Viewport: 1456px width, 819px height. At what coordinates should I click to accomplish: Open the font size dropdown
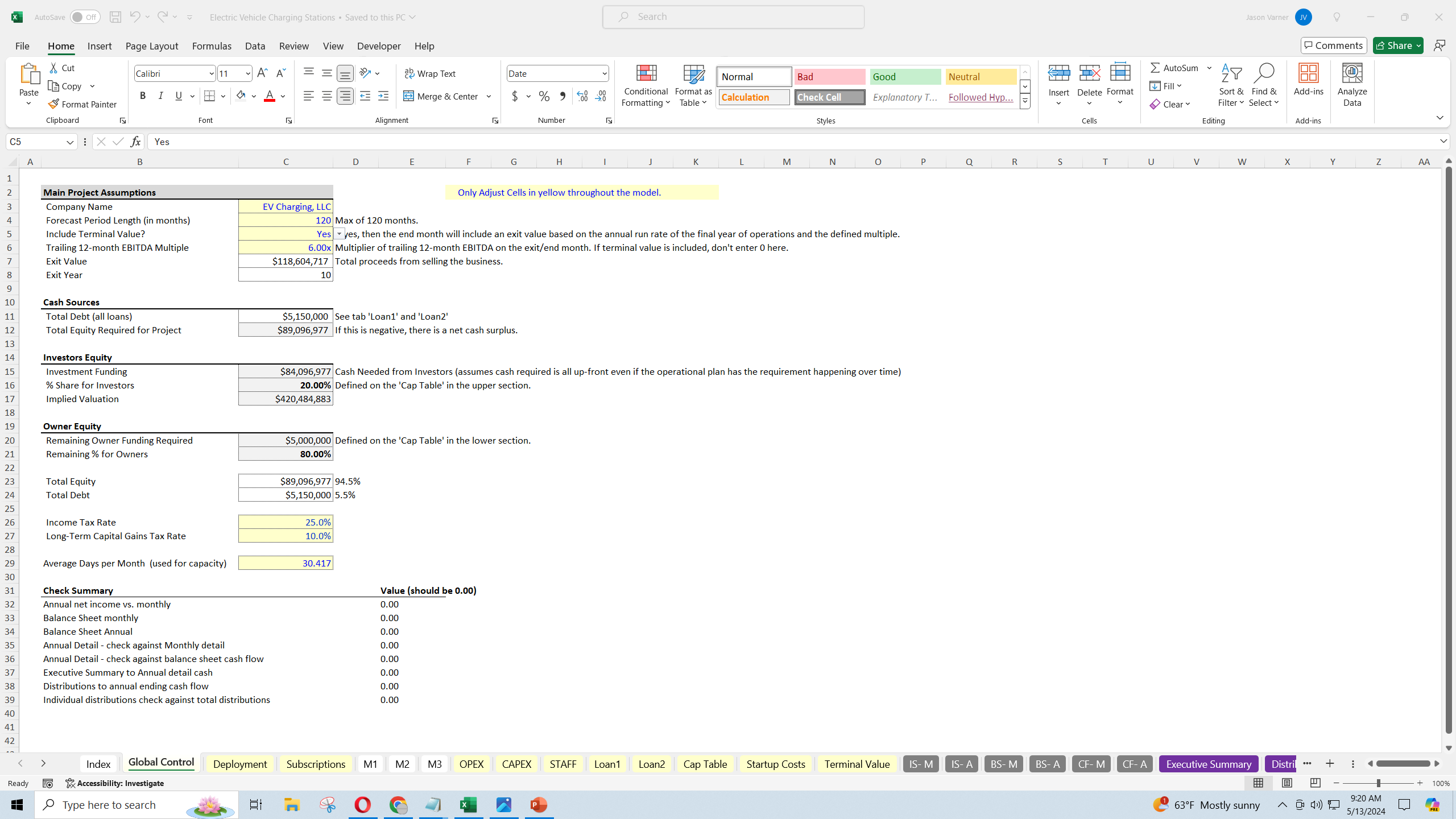point(247,73)
